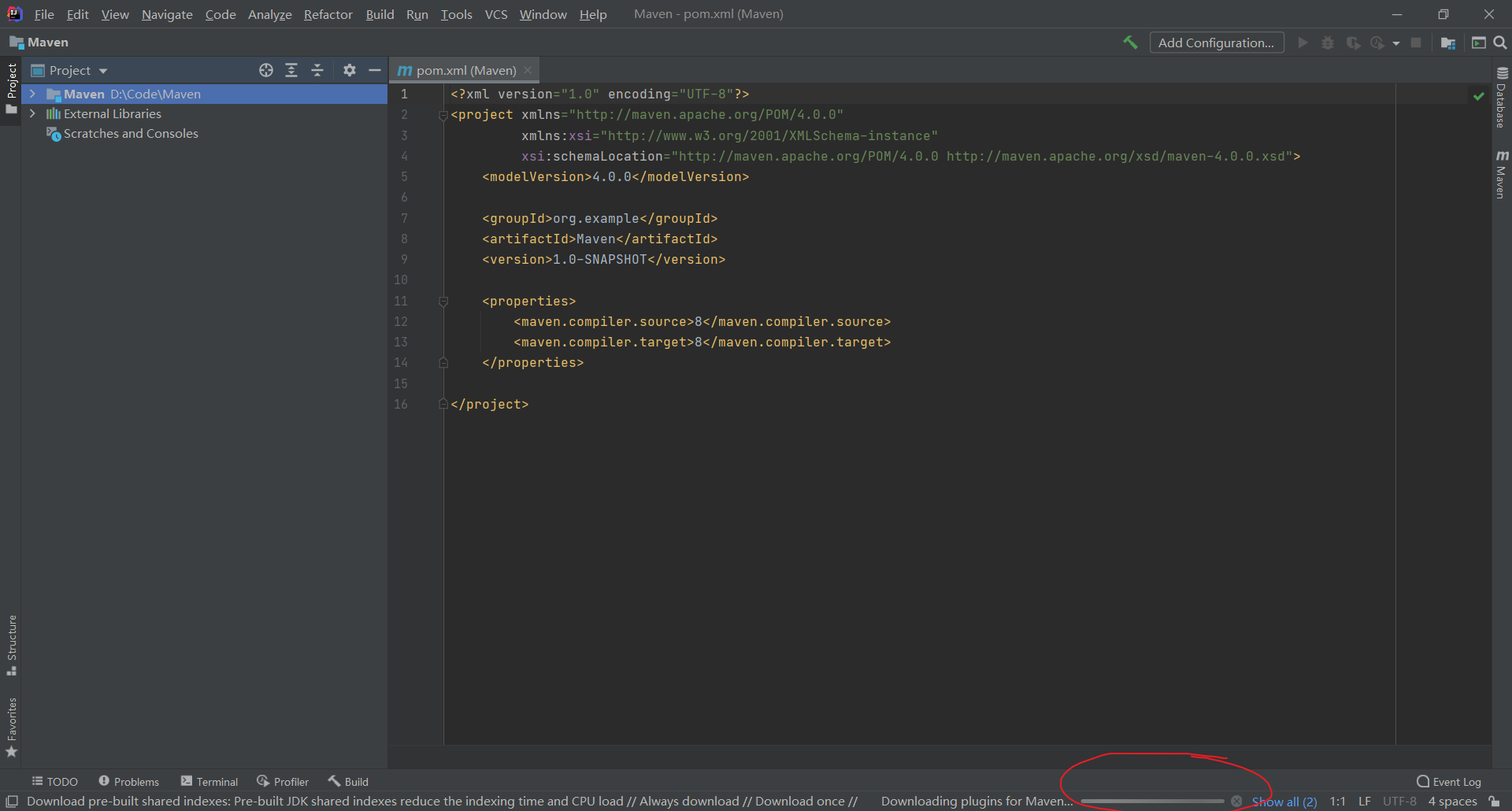Toggle the Favorites tool window sidebar tab
Image resolution: width=1512 pixels, height=811 pixels.
click(11, 728)
